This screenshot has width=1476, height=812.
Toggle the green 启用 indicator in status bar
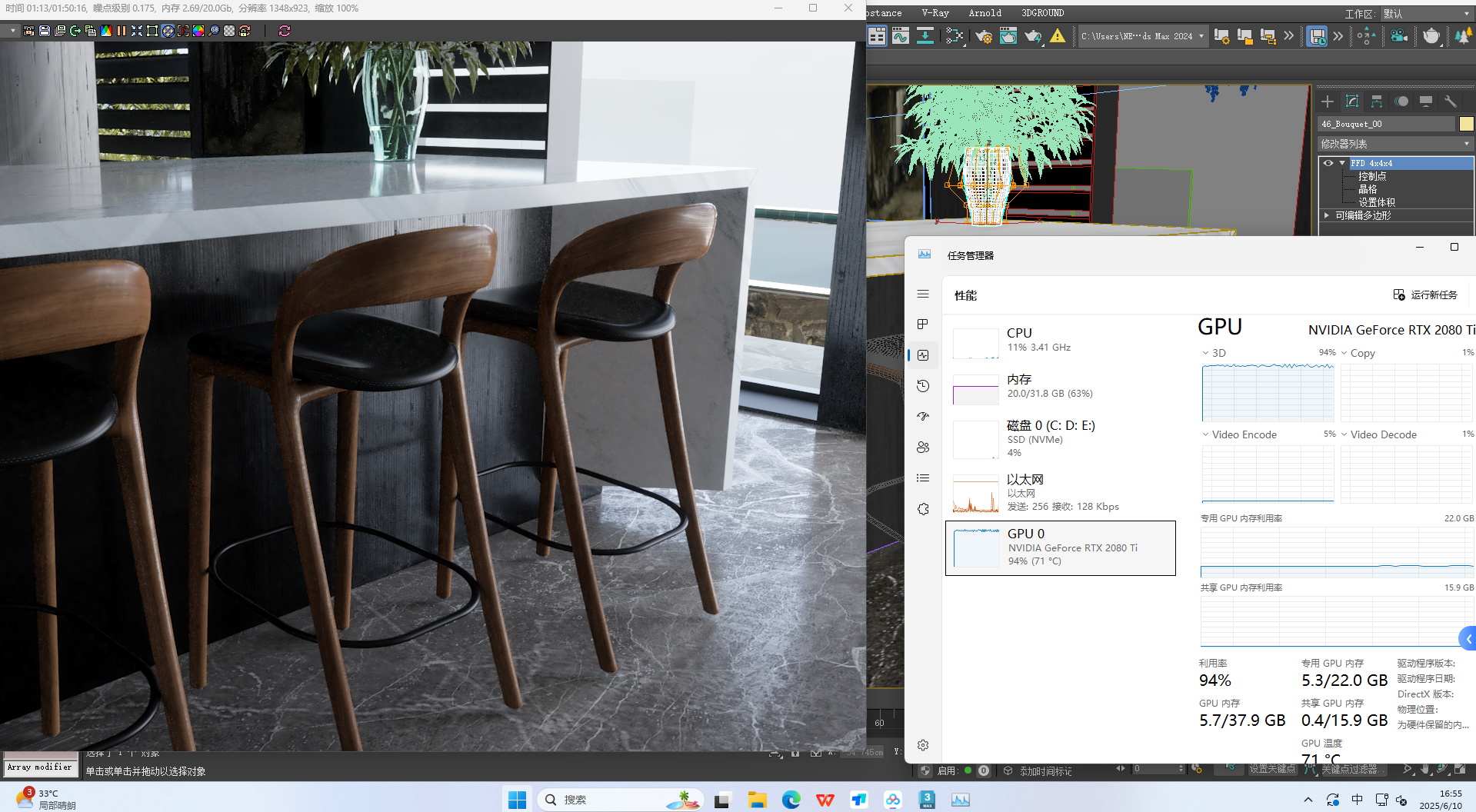(968, 770)
